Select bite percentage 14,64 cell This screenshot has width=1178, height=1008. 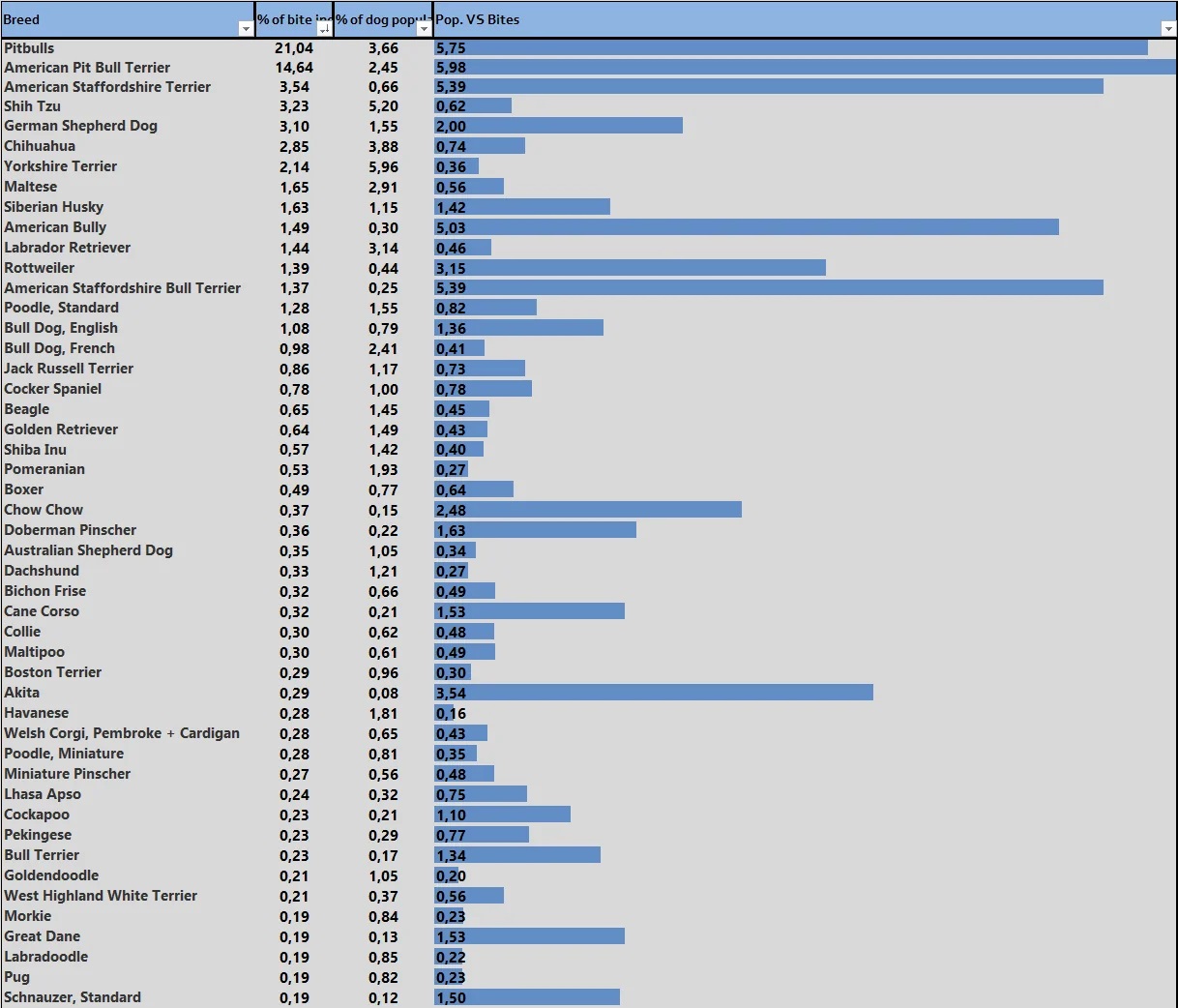pyautogui.click(x=294, y=68)
